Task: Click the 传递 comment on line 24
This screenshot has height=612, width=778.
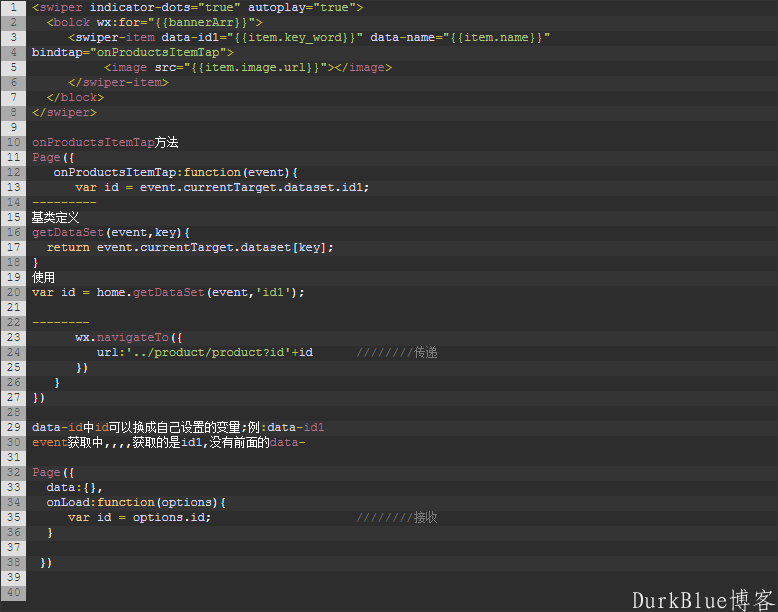Action: coord(397,352)
